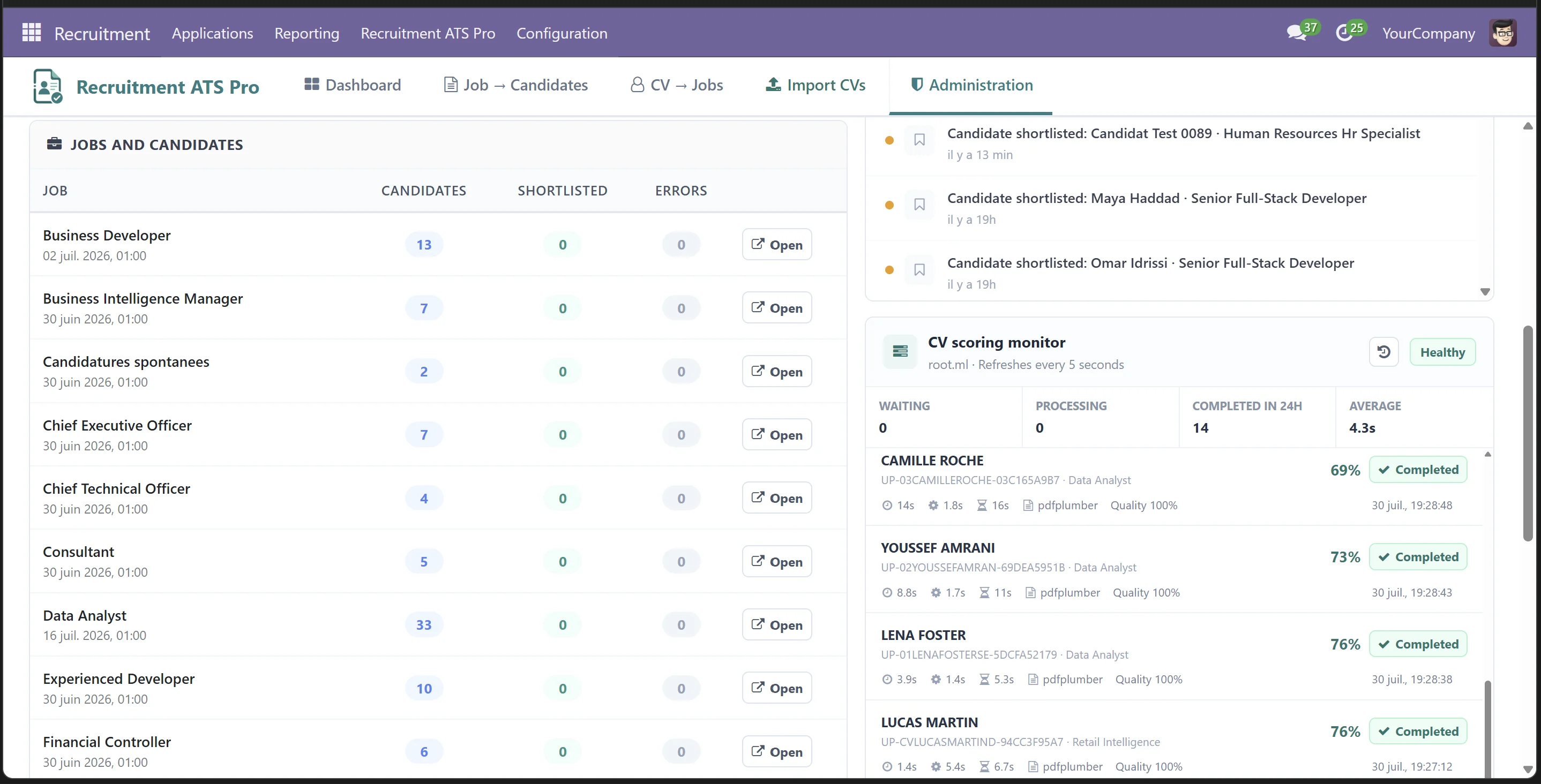The image size is (1541, 784).
Task: Select the LUCAS MARTIN scoring entry name
Action: (929, 722)
